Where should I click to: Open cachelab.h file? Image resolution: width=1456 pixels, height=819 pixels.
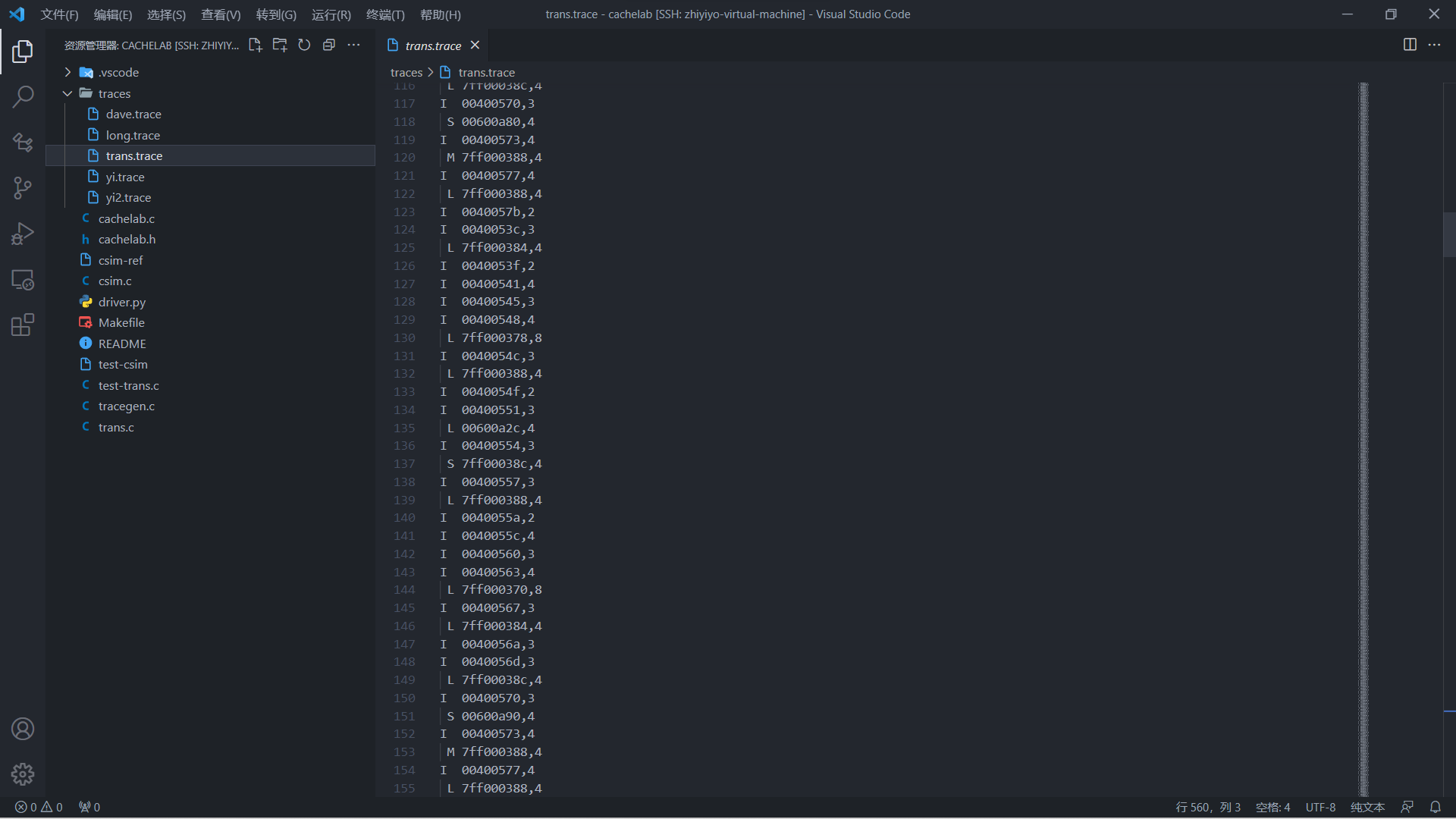coord(210,239)
